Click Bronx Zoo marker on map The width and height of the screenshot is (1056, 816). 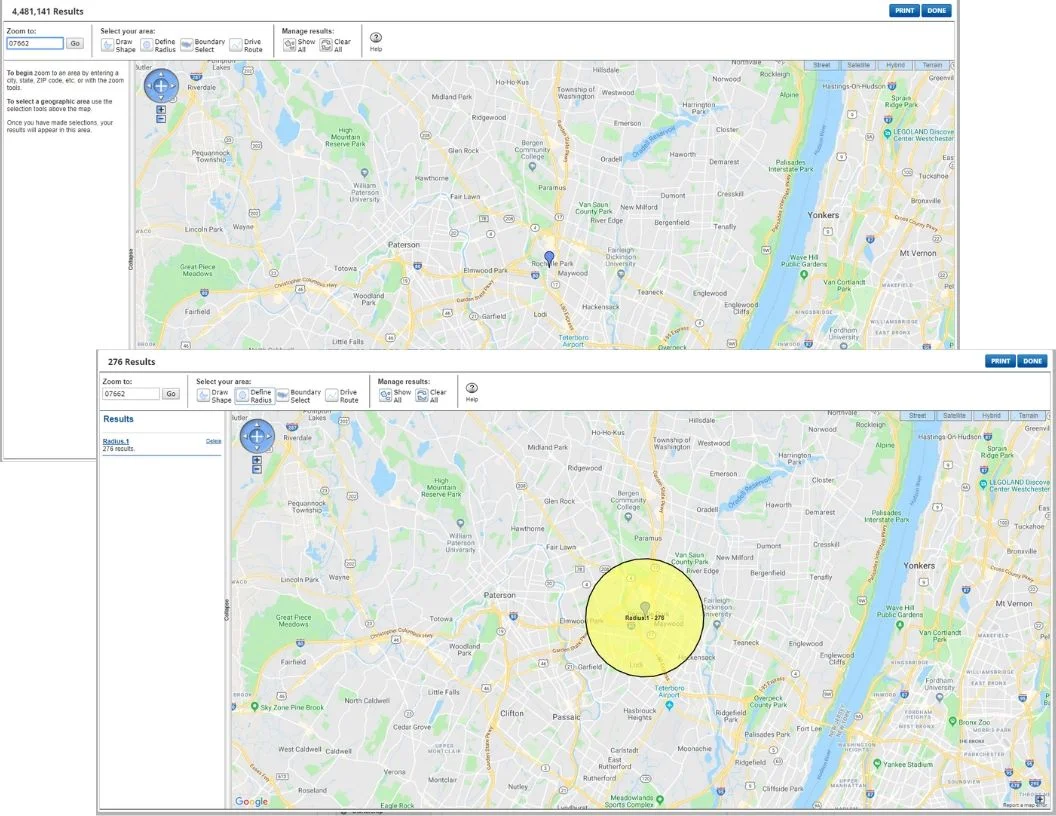952,721
